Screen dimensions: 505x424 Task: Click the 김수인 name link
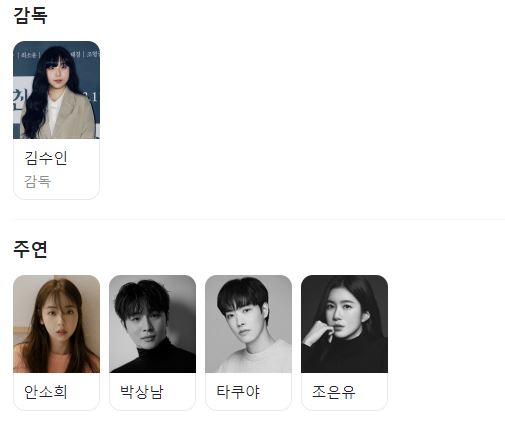pos(46,158)
